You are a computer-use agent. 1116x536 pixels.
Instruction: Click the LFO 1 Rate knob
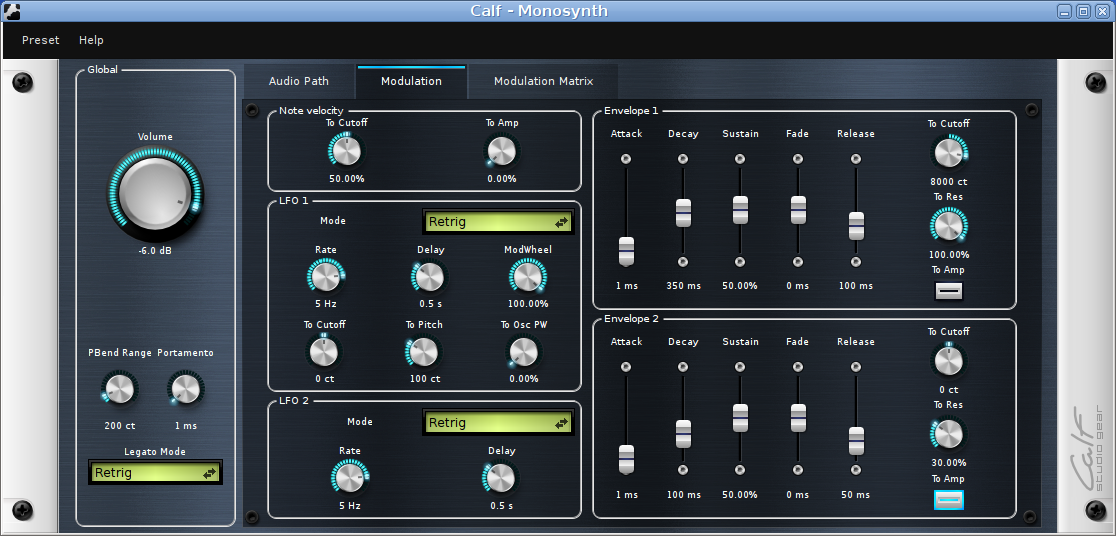point(326,277)
